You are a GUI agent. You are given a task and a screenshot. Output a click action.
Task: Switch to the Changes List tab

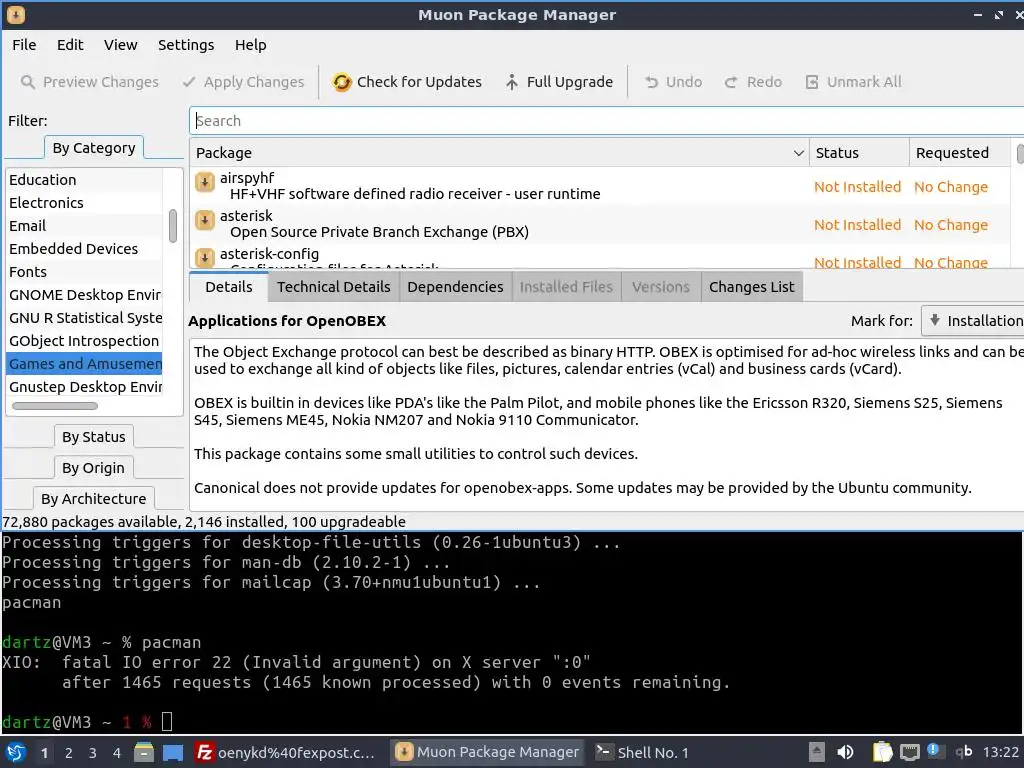pyautogui.click(x=752, y=287)
